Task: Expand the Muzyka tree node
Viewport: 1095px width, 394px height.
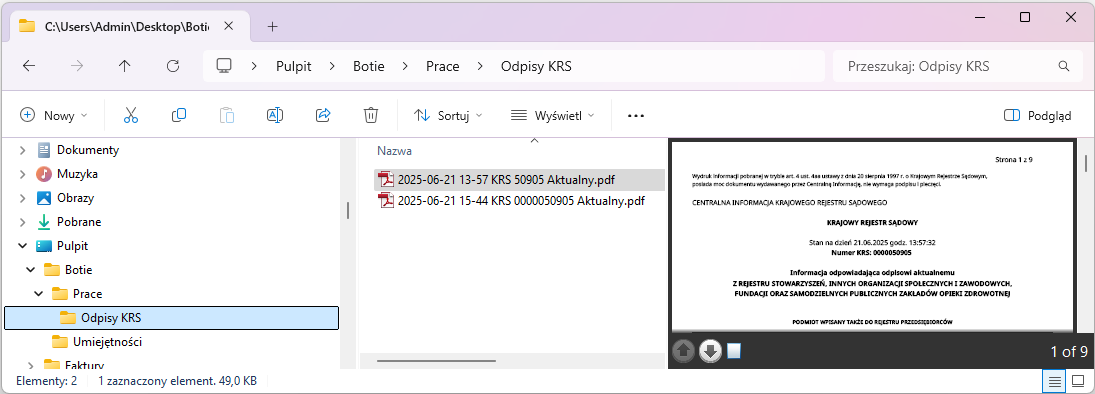Action: click(22, 174)
